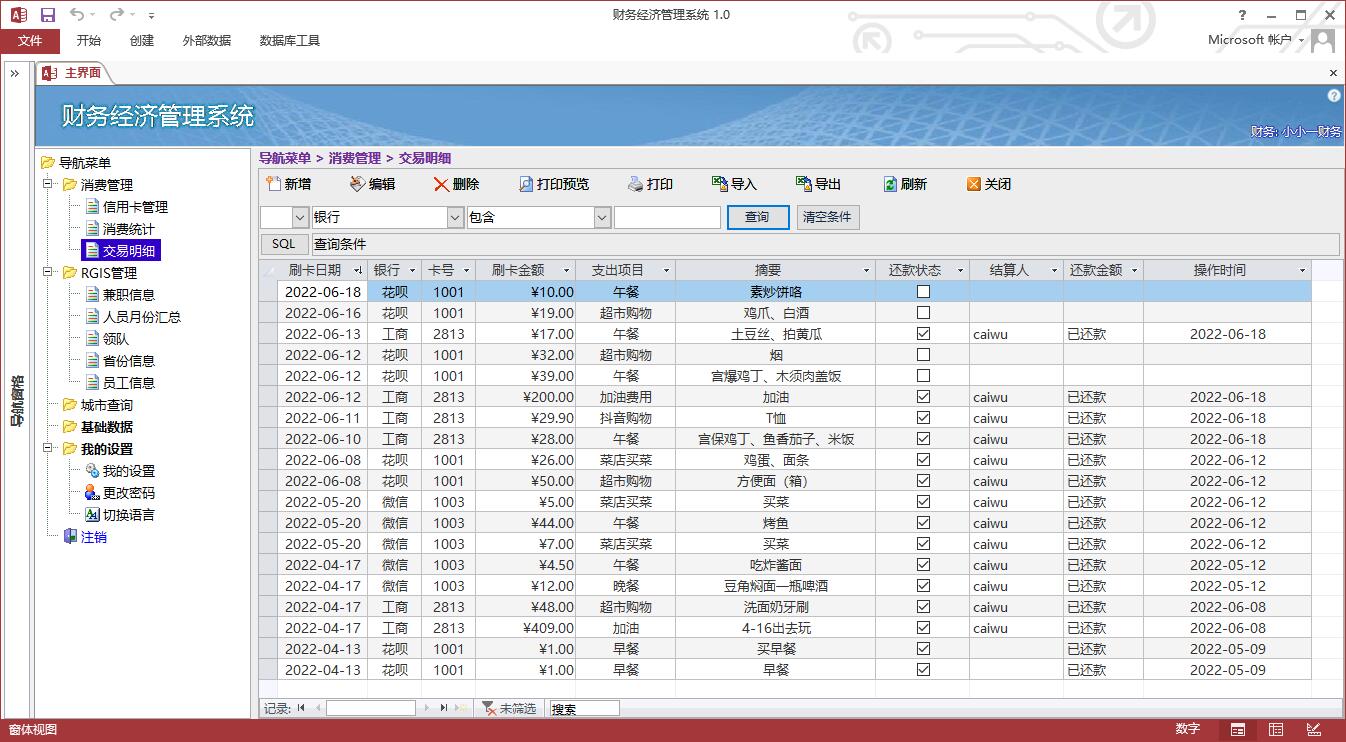The width and height of the screenshot is (1346, 742).
Task: Collapse the RGIS管理 tree node
Action: pos(48,273)
